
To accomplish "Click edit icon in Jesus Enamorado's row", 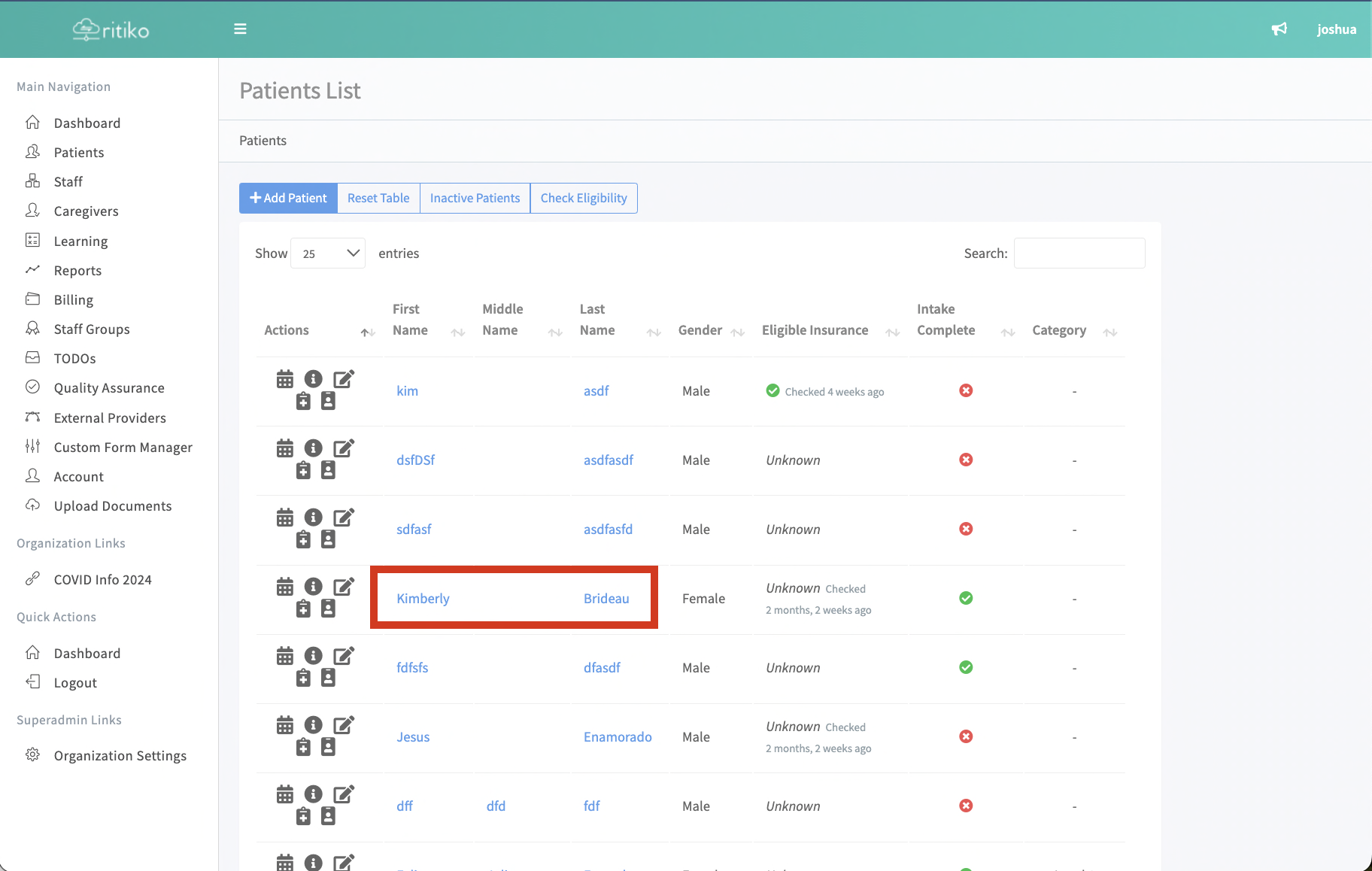I will coord(344,725).
